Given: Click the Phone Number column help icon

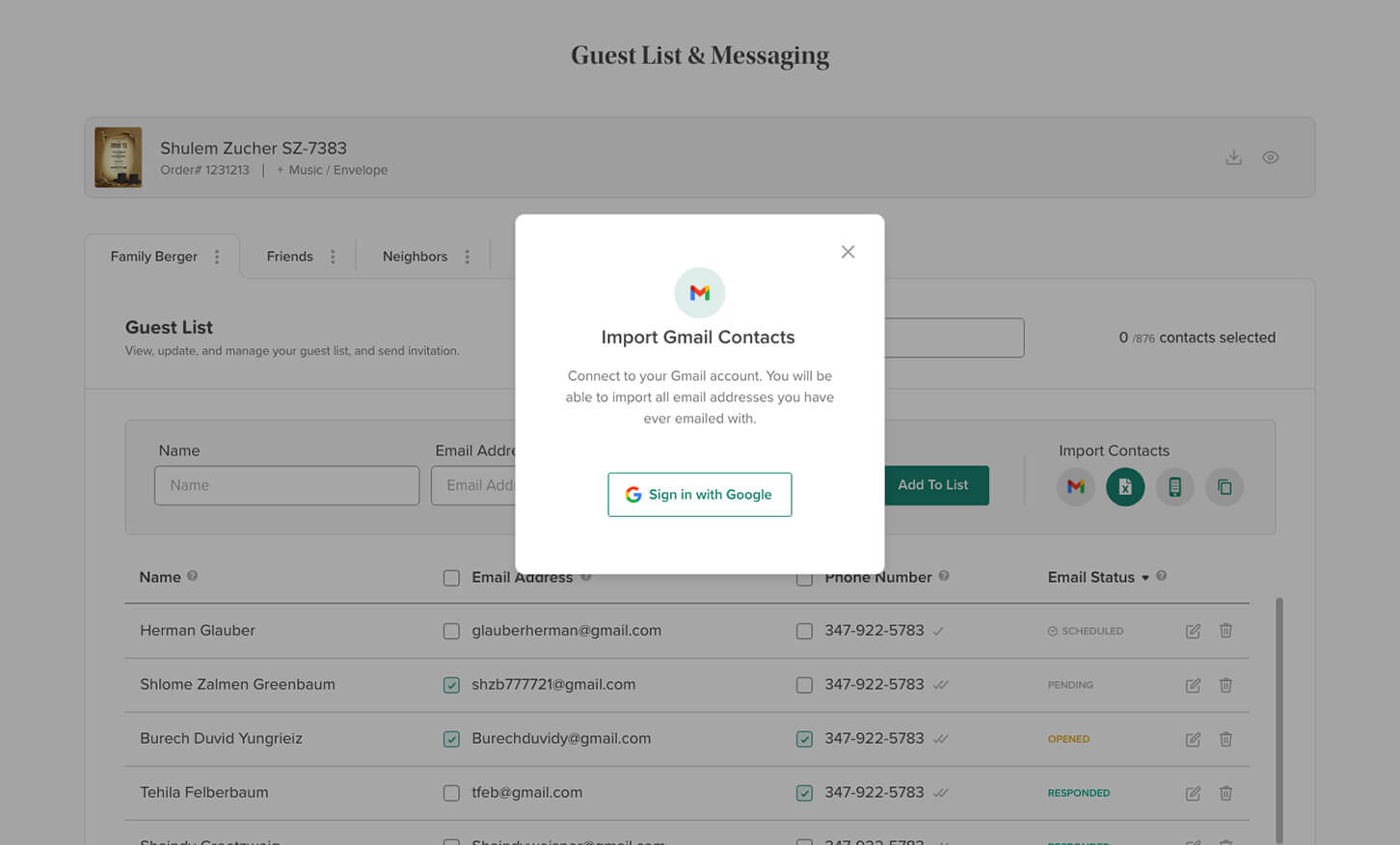Looking at the screenshot, I should point(944,576).
